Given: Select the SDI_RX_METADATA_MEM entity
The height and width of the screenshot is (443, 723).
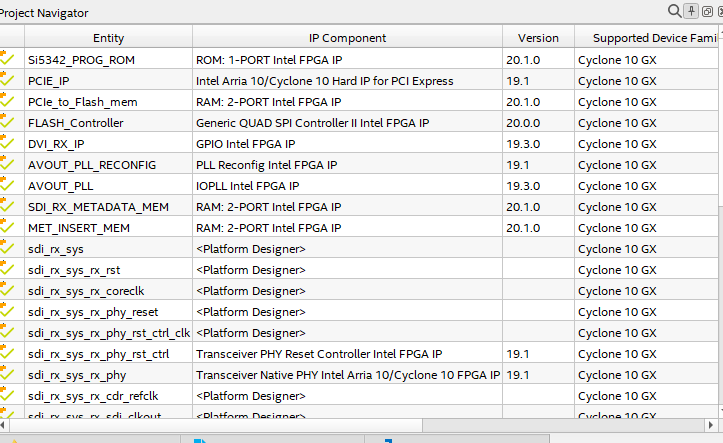Looking at the screenshot, I should point(98,207).
